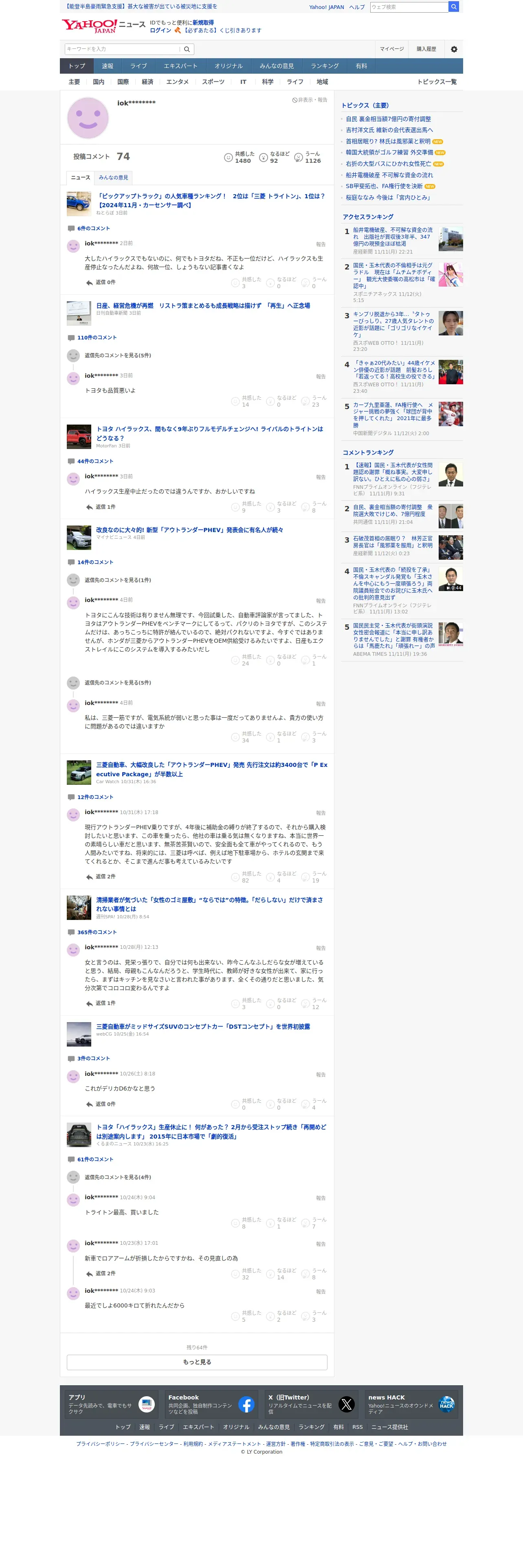Click the うーん icon on 女と言うのは comment
Image resolution: width=523 pixels, height=1568 pixels.
305,1004
